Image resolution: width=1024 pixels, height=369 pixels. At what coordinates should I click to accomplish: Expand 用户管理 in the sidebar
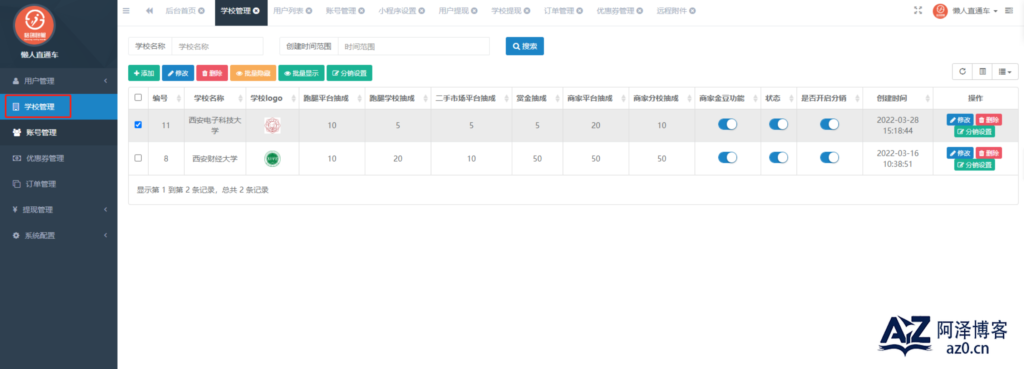tap(59, 81)
